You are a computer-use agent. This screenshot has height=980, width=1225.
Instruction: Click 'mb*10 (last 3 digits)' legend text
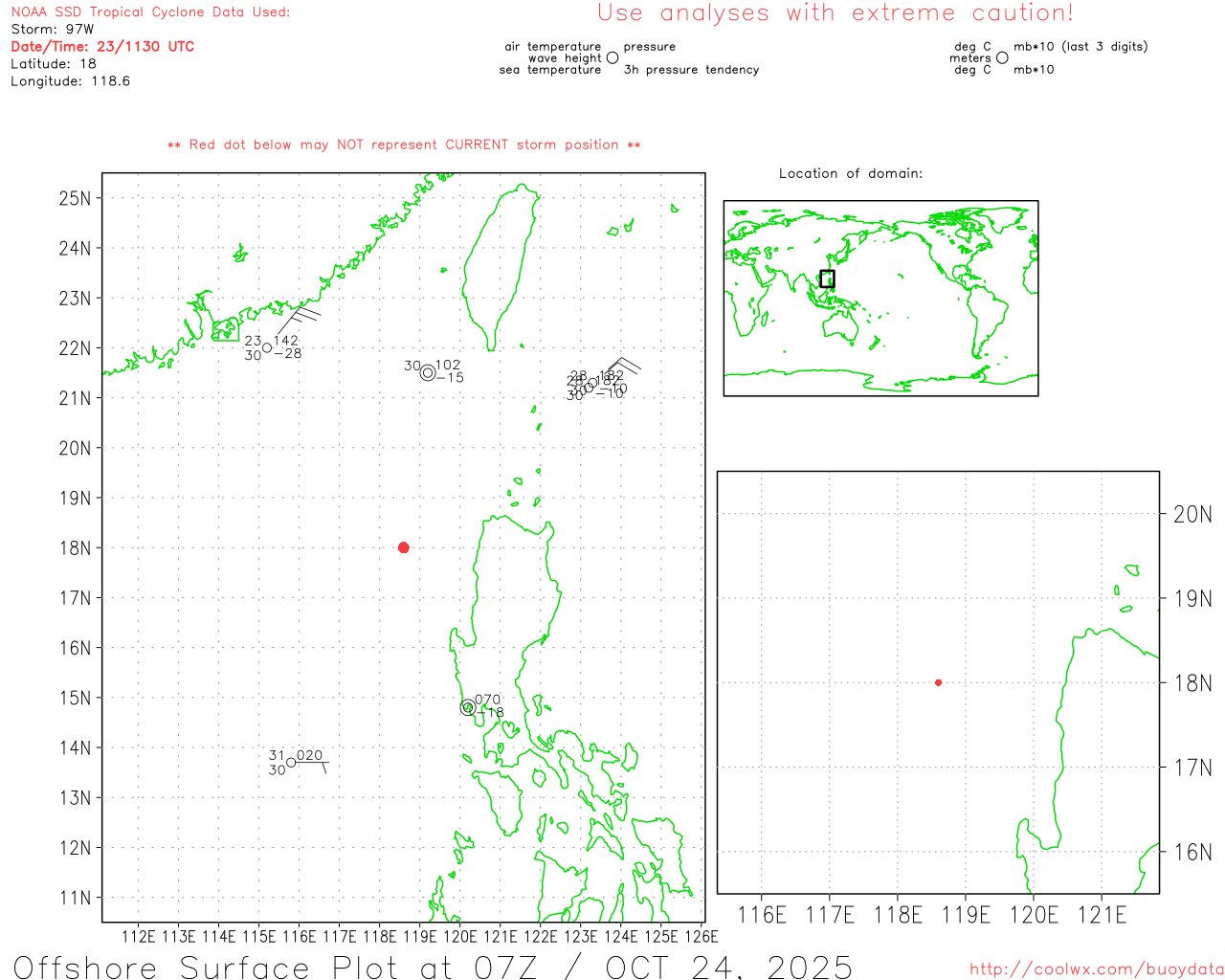tap(1080, 46)
